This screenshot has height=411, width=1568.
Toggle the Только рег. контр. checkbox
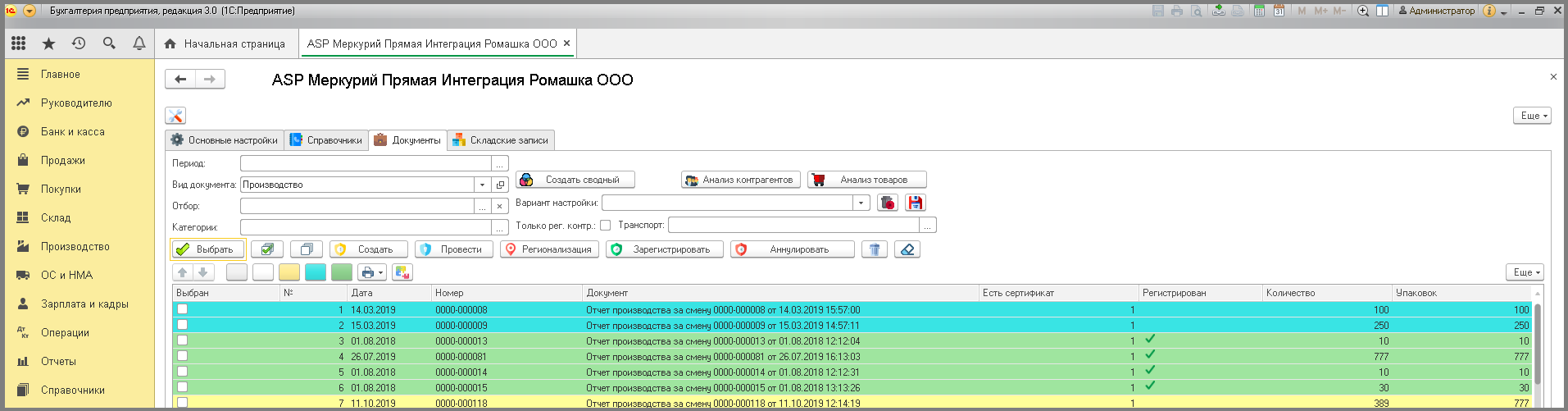click(605, 225)
